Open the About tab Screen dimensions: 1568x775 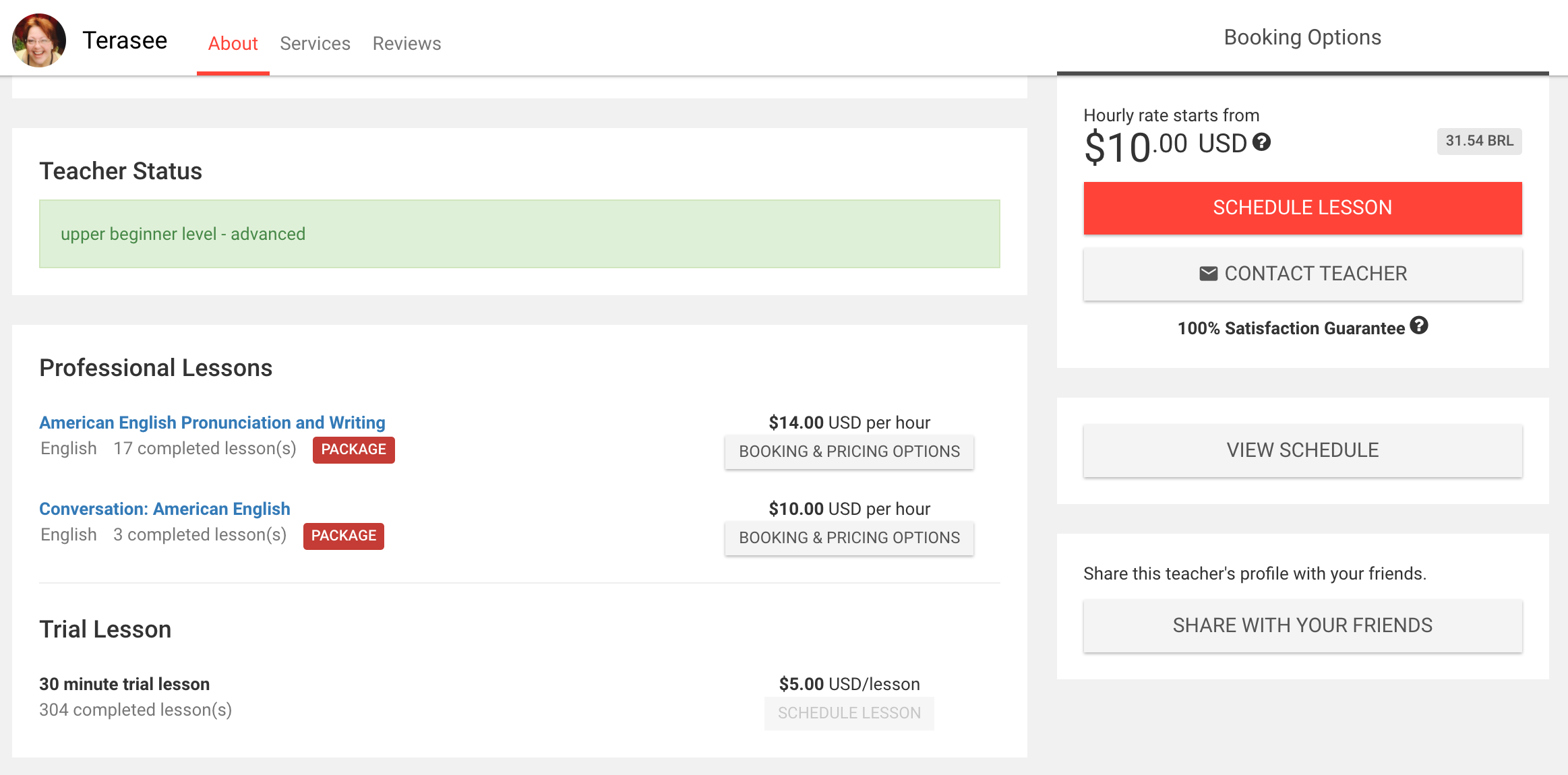[233, 43]
